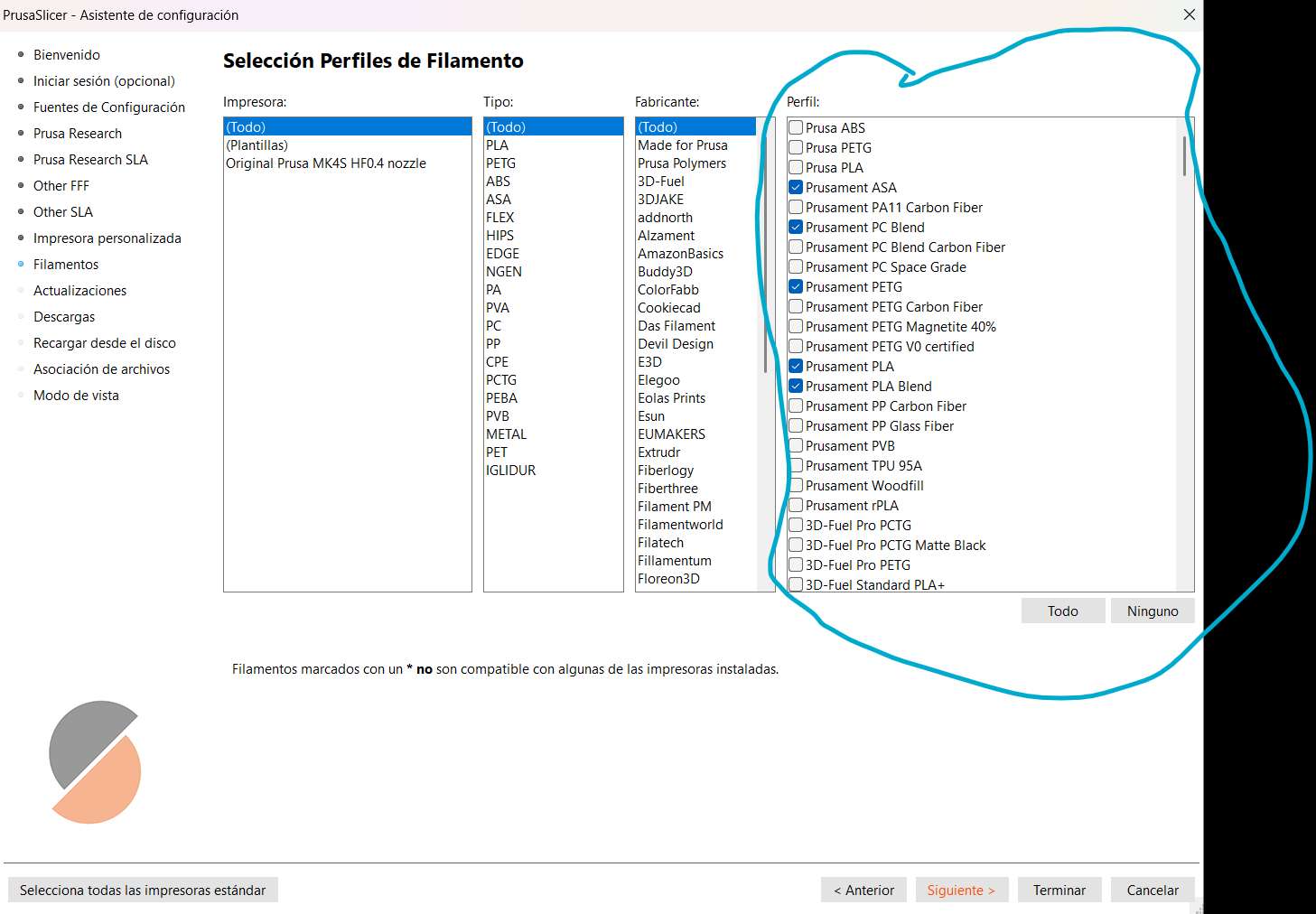
Task: Finish the wizard with Terminar
Action: [x=1059, y=890]
